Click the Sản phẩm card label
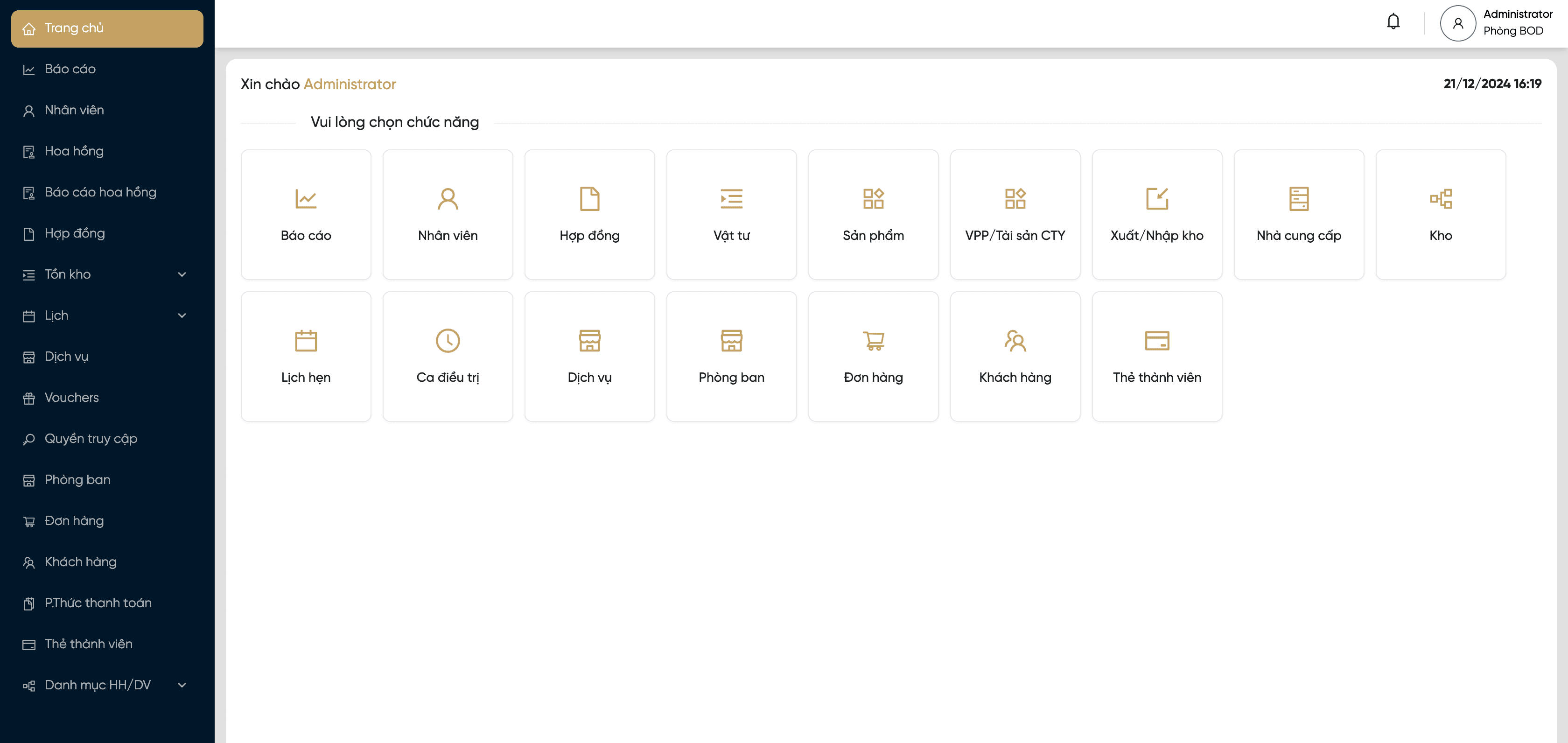 (873, 236)
